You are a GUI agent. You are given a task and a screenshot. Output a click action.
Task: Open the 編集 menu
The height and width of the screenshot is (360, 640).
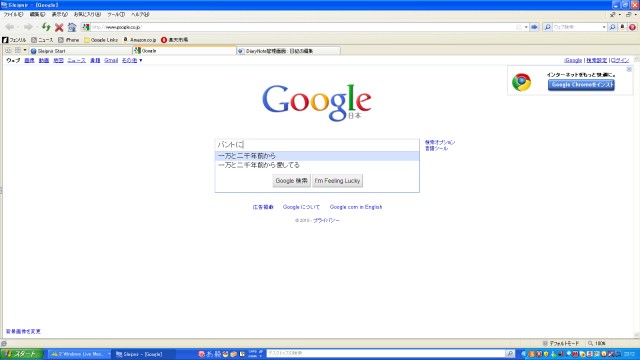(x=37, y=14)
